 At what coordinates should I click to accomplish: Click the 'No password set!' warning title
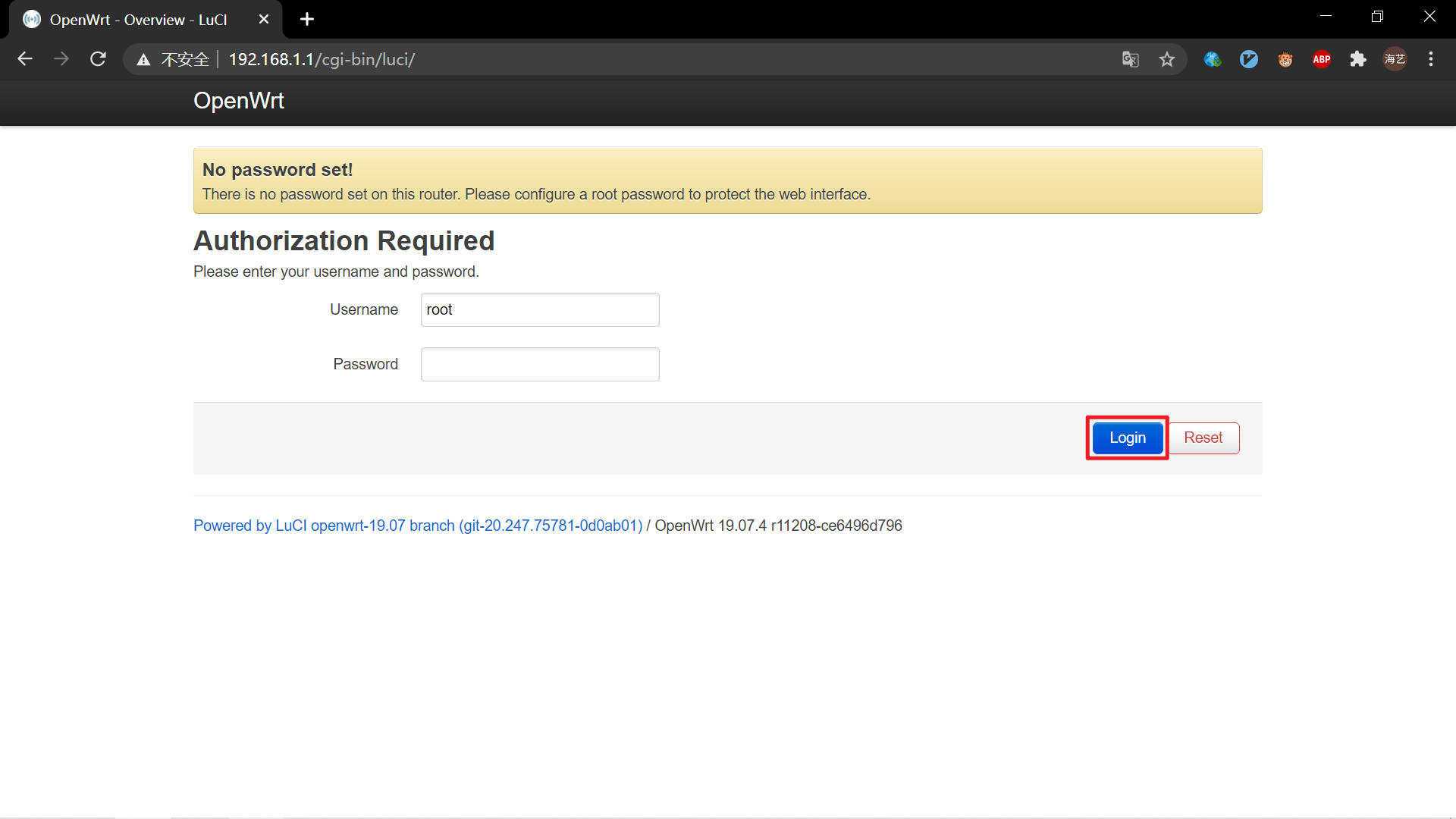(x=278, y=169)
